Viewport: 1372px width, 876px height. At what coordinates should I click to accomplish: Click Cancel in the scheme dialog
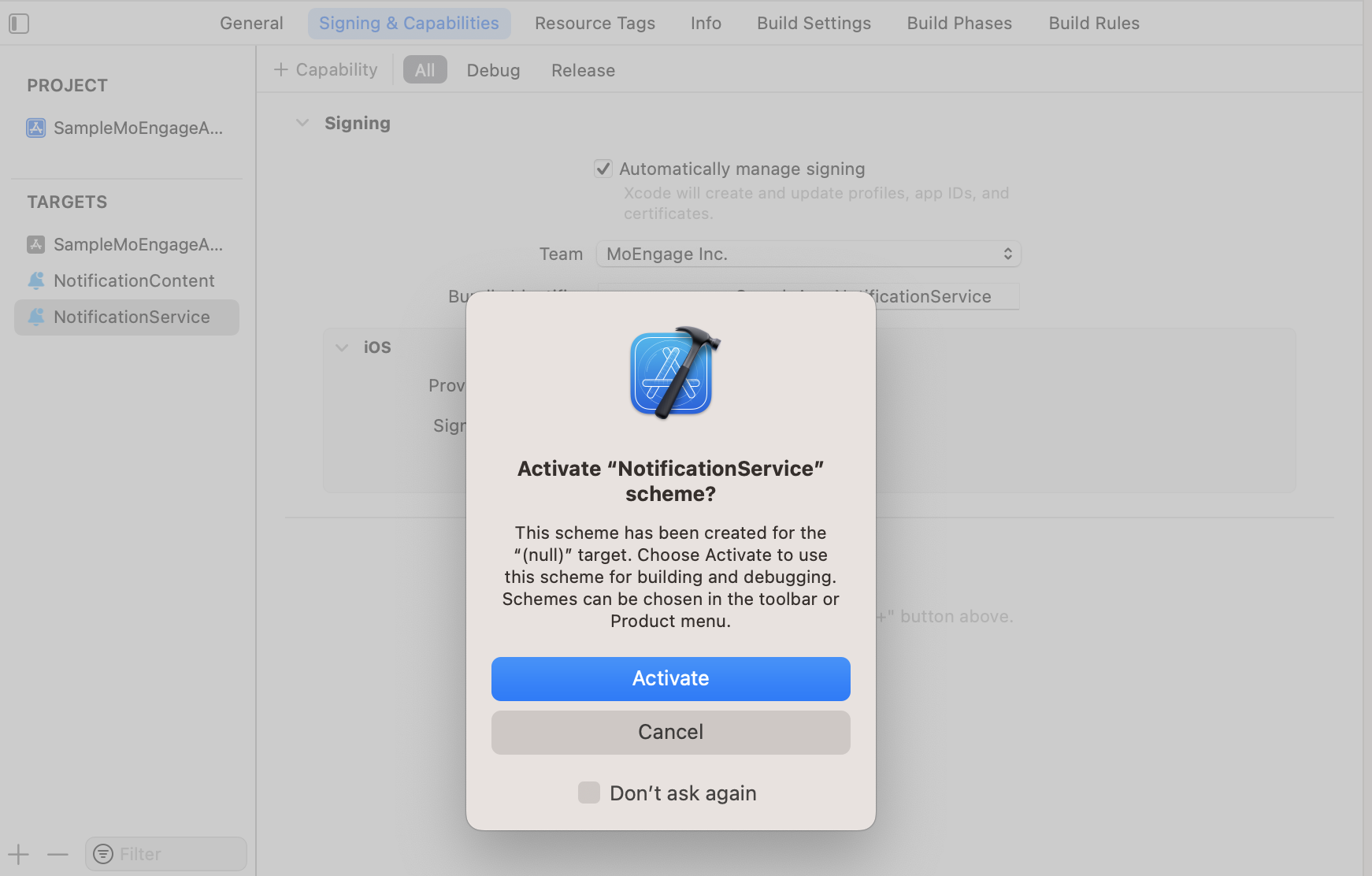(x=671, y=733)
